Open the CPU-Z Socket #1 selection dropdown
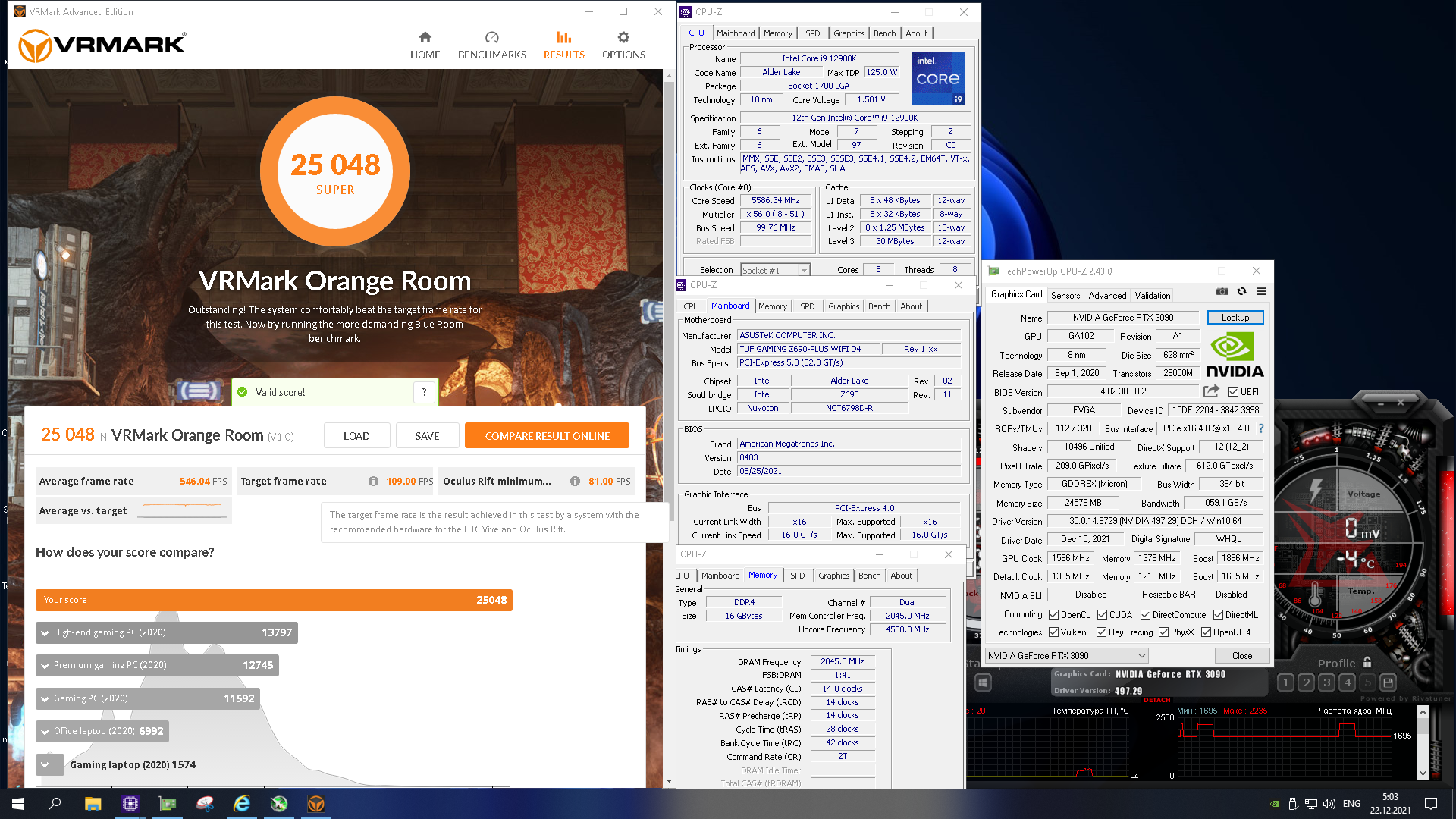 775,270
